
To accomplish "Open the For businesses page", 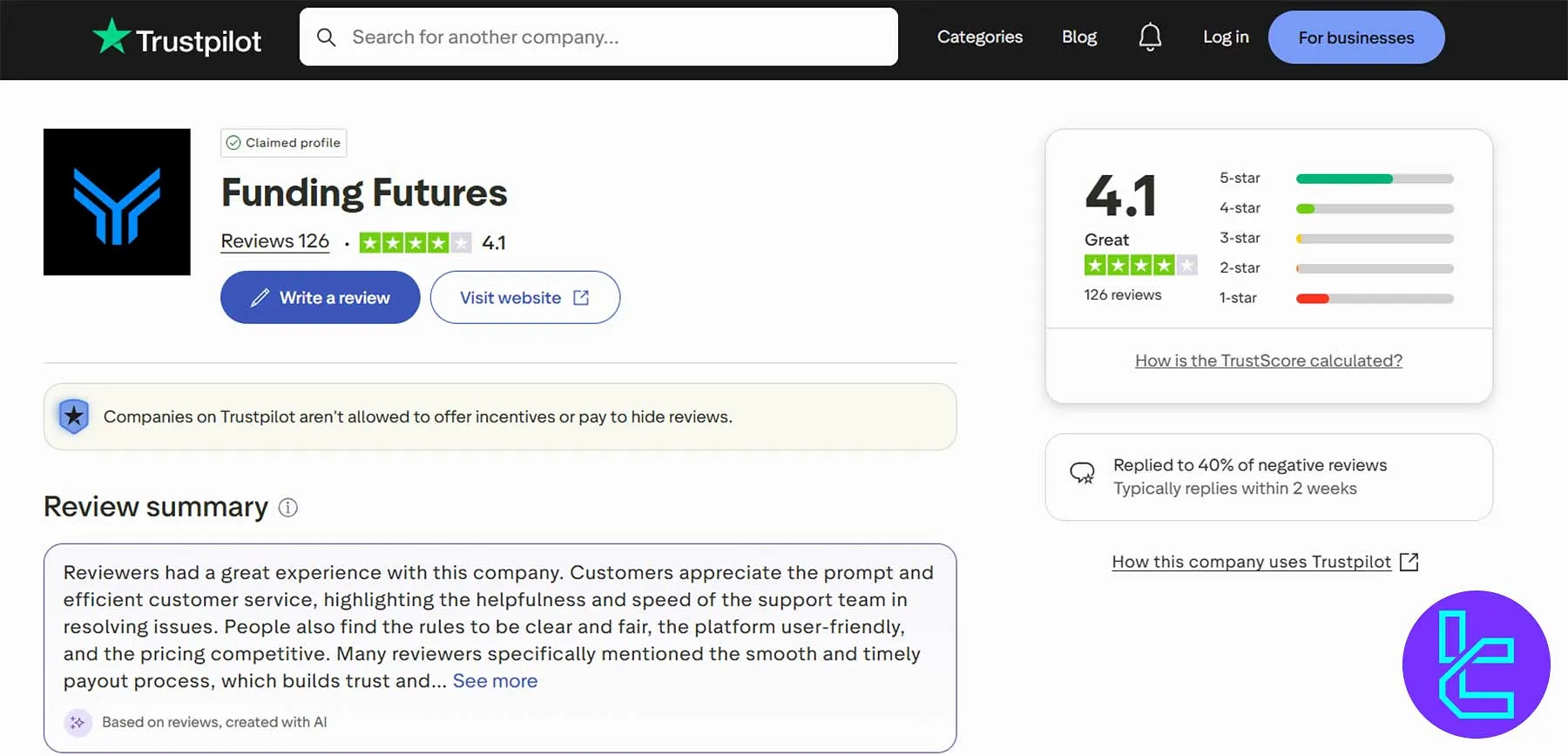I will (1355, 37).
